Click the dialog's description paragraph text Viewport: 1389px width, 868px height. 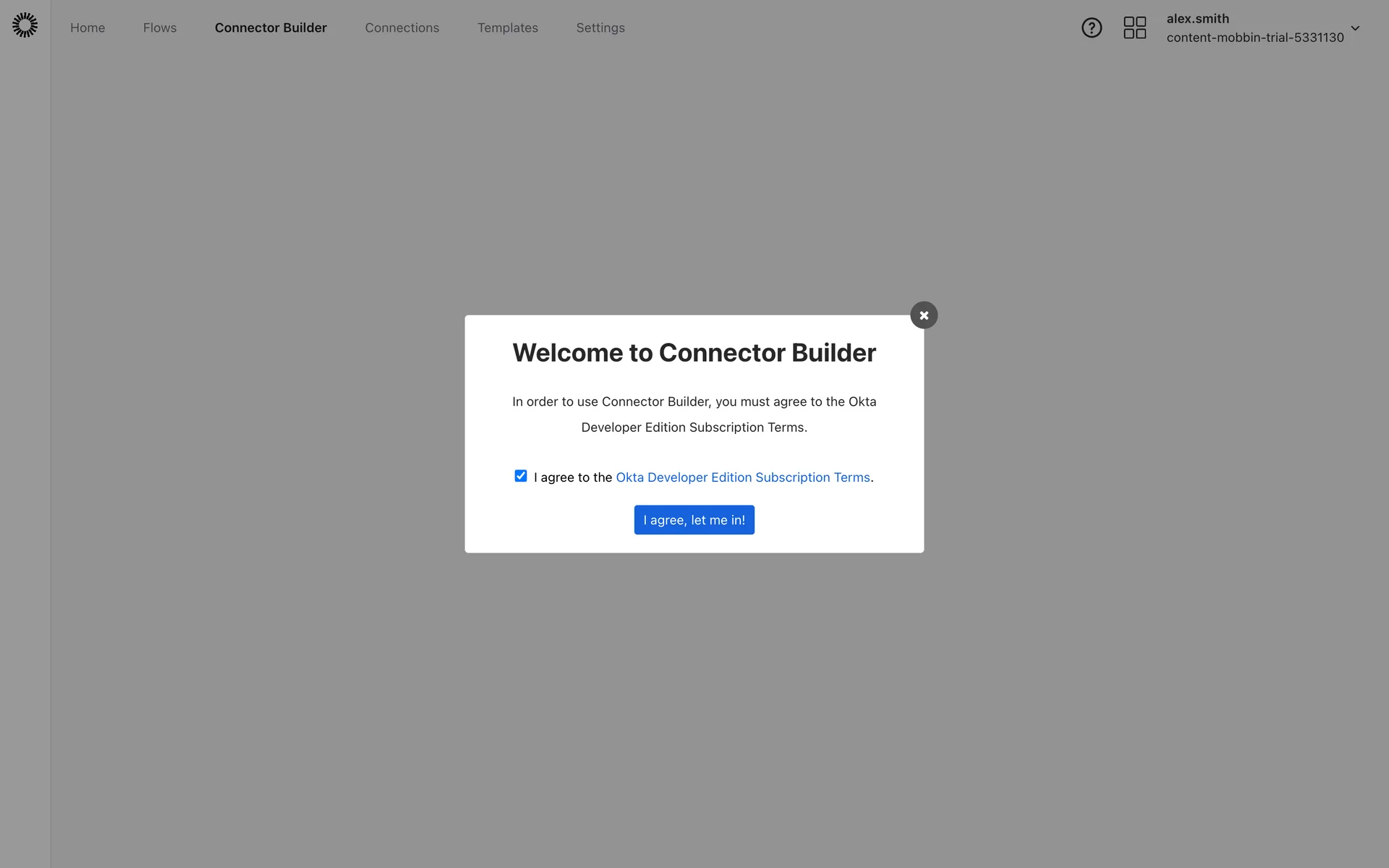pyautogui.click(x=694, y=414)
